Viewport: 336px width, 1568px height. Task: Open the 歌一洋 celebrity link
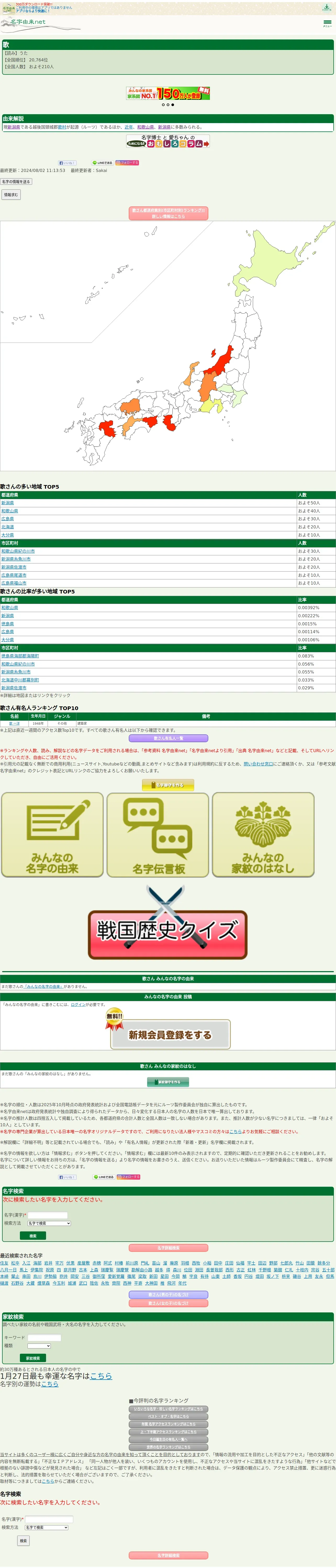pyautogui.click(x=14, y=724)
